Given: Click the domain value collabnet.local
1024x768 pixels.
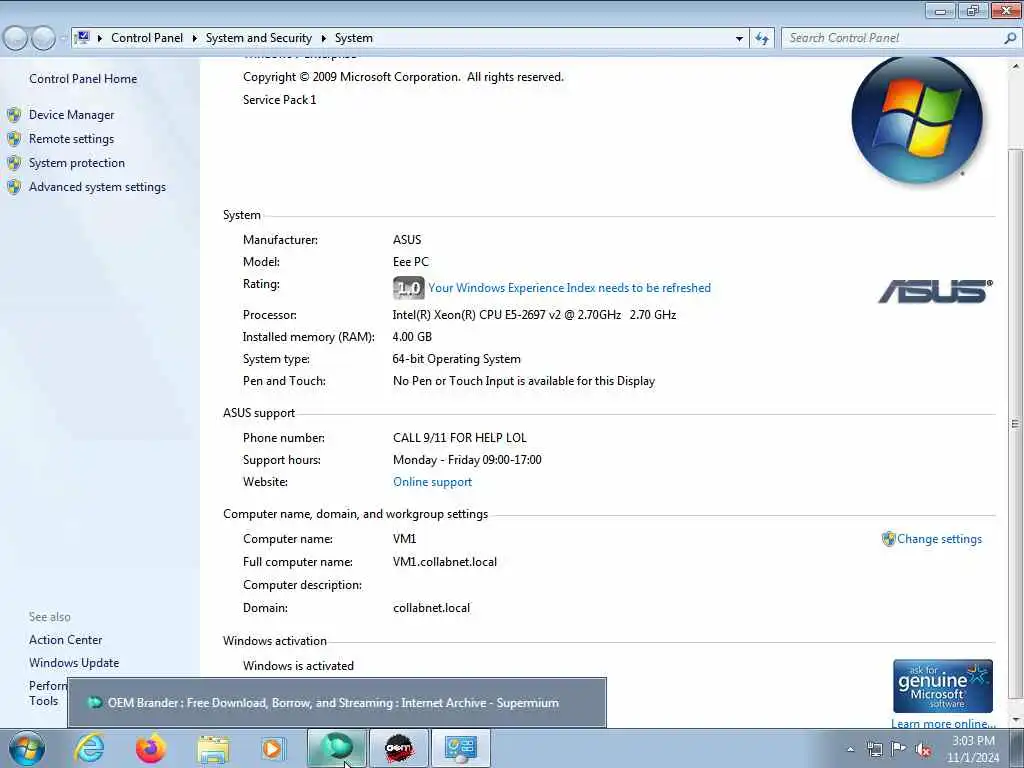Looking at the screenshot, I should [x=431, y=608].
